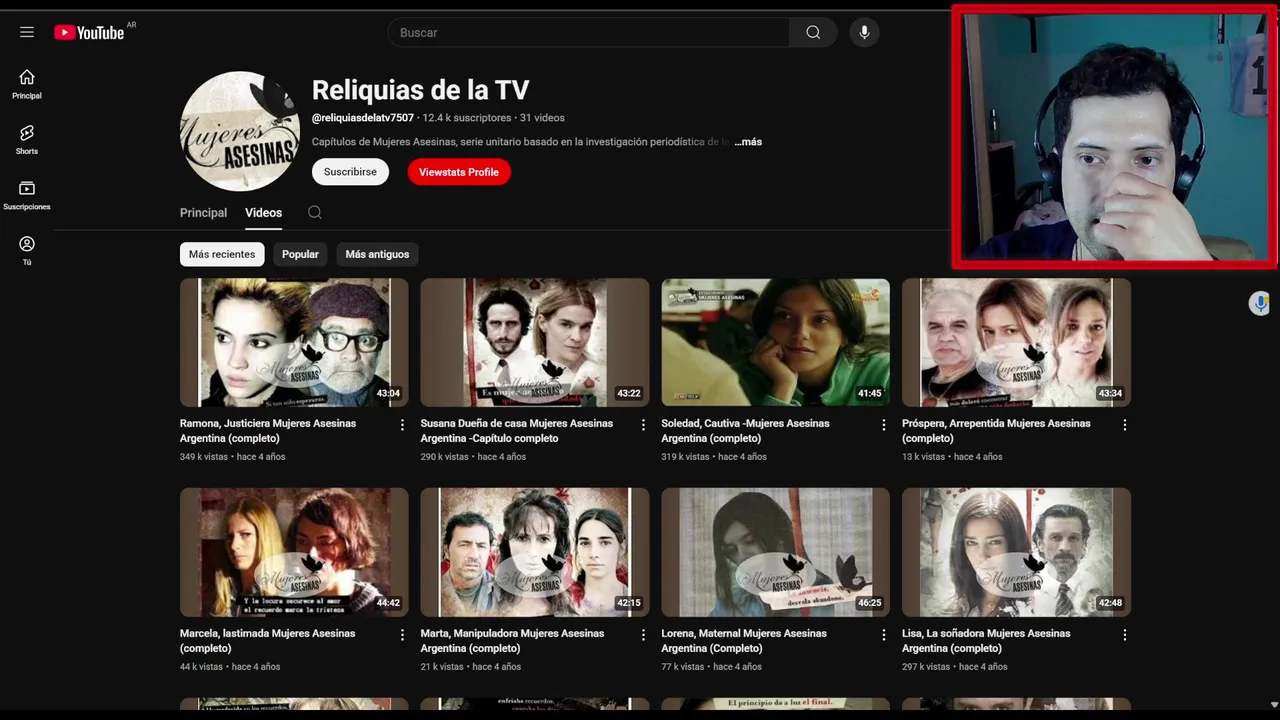
Task: Open the hamburger guide menu
Action: pos(27,32)
